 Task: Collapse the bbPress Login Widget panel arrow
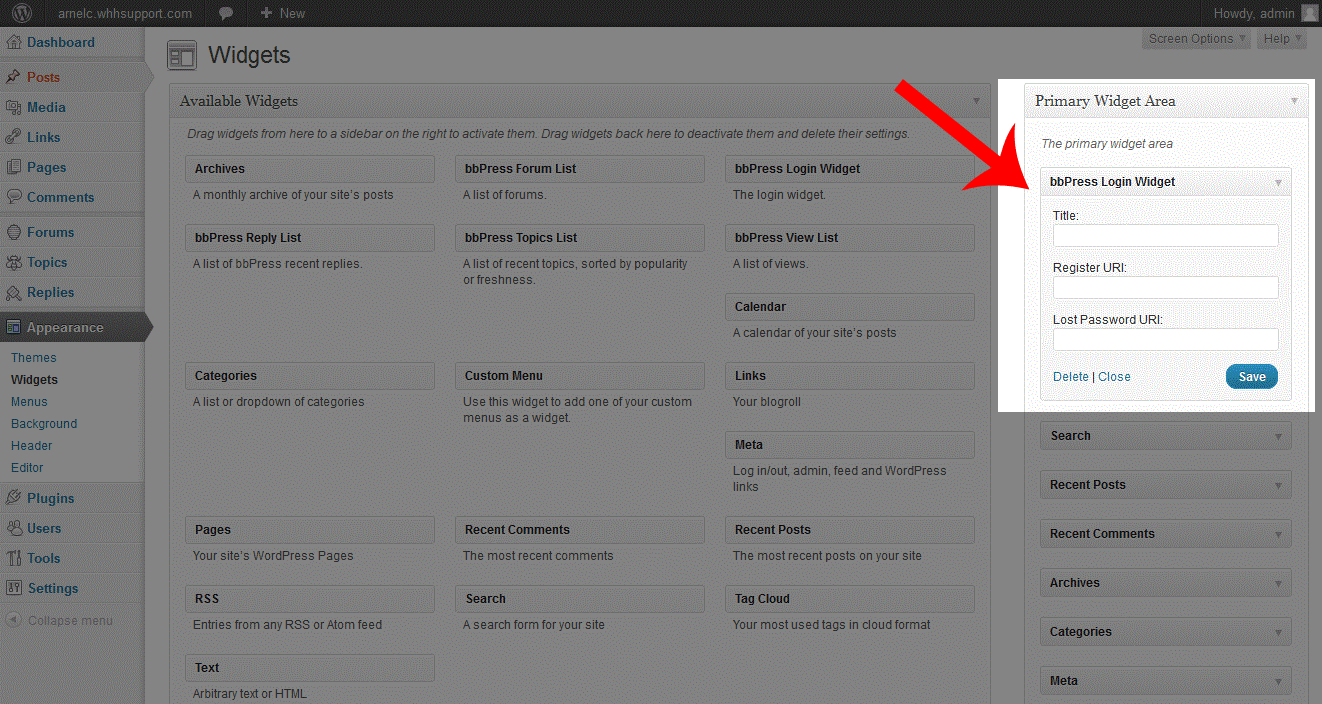click(x=1278, y=183)
